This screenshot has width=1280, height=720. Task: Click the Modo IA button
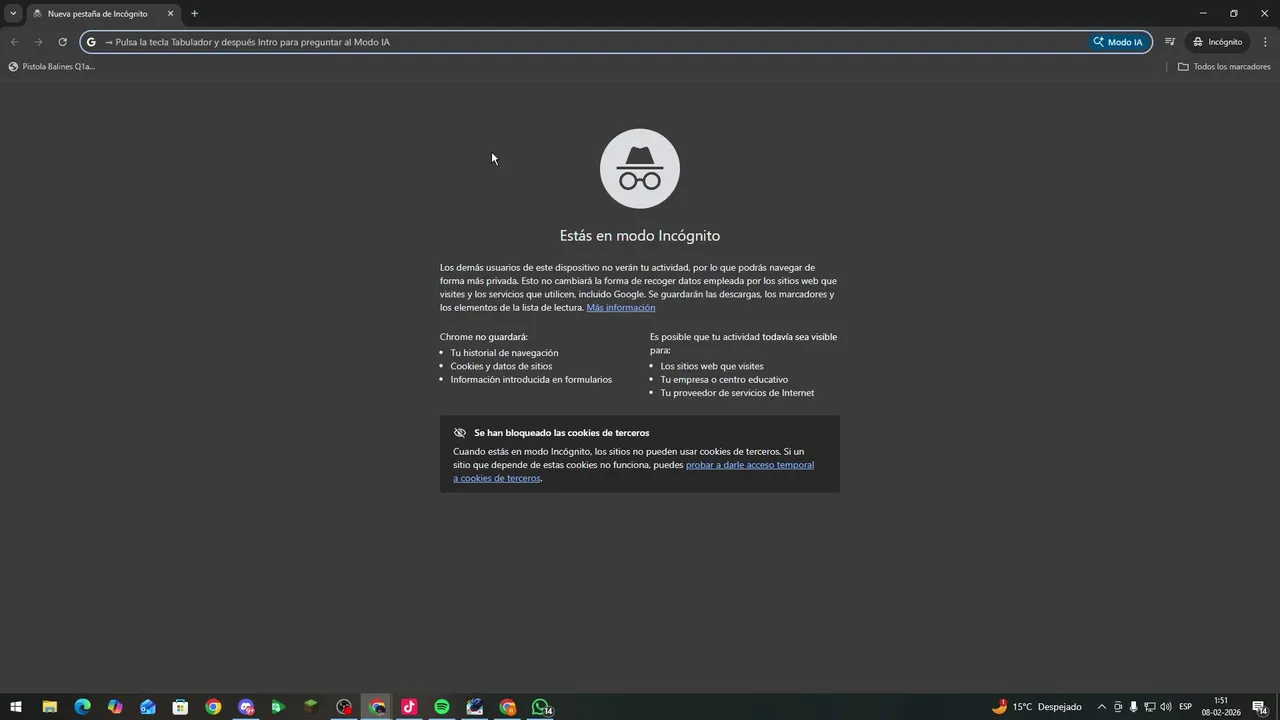1118,42
